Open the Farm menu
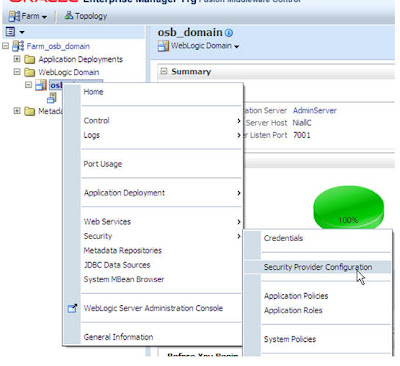400x366 pixels. tap(28, 16)
